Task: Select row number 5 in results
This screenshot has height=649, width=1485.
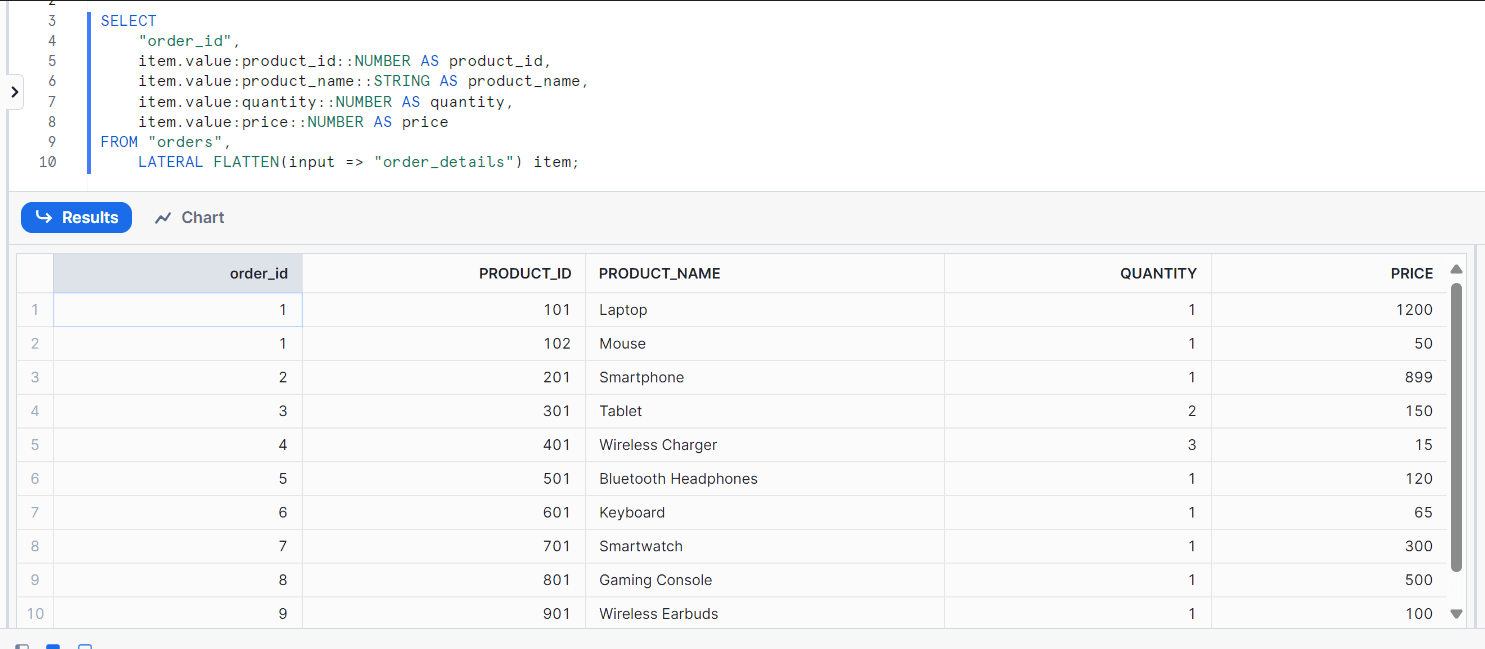Action: pos(35,445)
